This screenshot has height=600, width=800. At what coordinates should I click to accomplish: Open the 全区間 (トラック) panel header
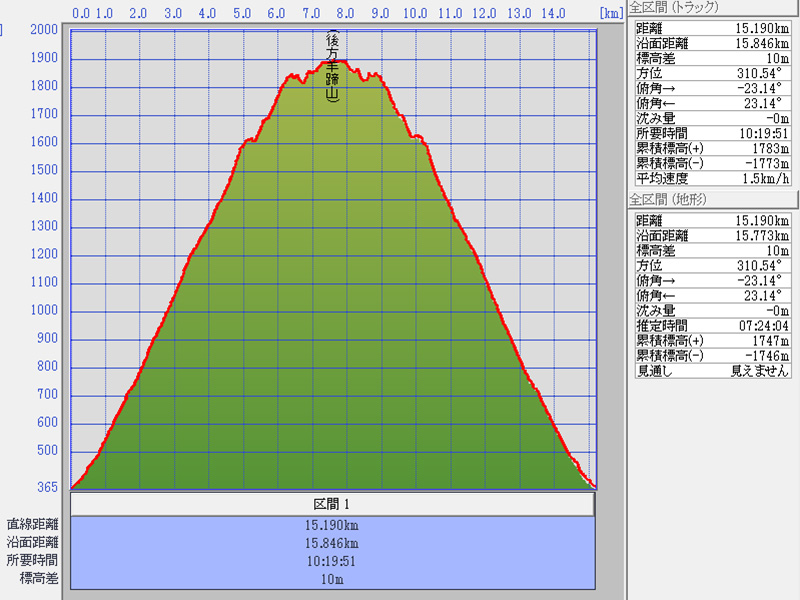pyautogui.click(x=680, y=8)
